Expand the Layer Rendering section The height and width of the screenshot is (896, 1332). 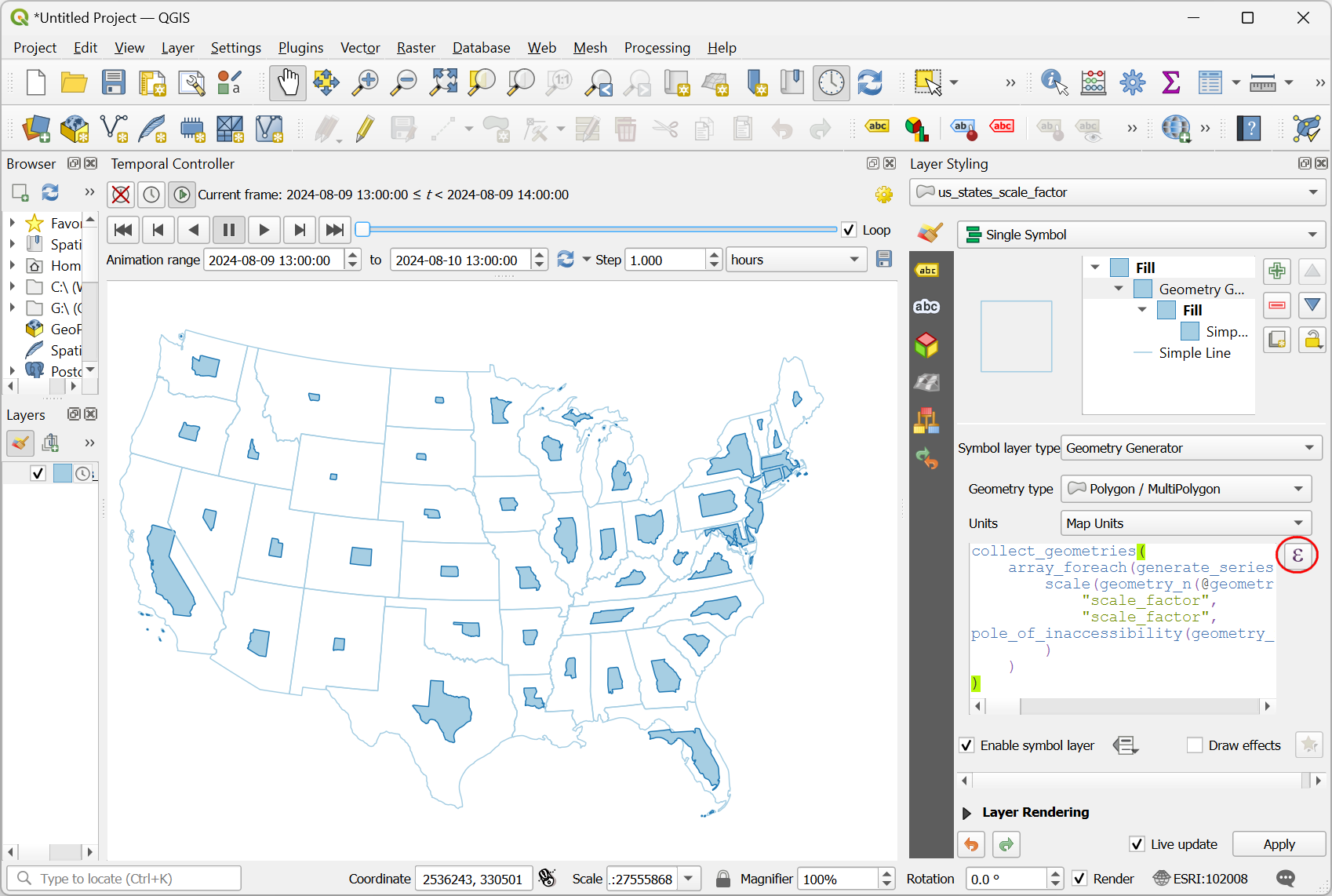click(967, 813)
